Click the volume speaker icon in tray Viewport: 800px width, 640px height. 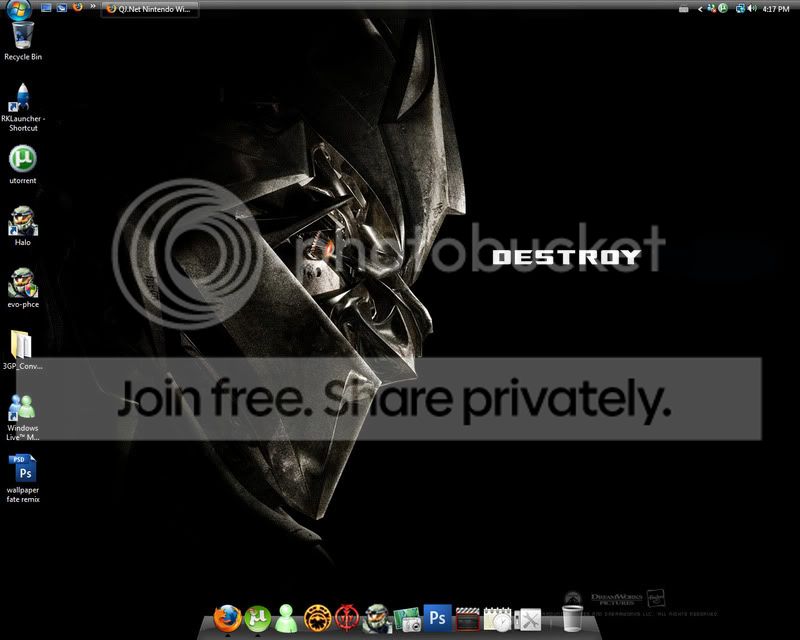[x=751, y=8]
